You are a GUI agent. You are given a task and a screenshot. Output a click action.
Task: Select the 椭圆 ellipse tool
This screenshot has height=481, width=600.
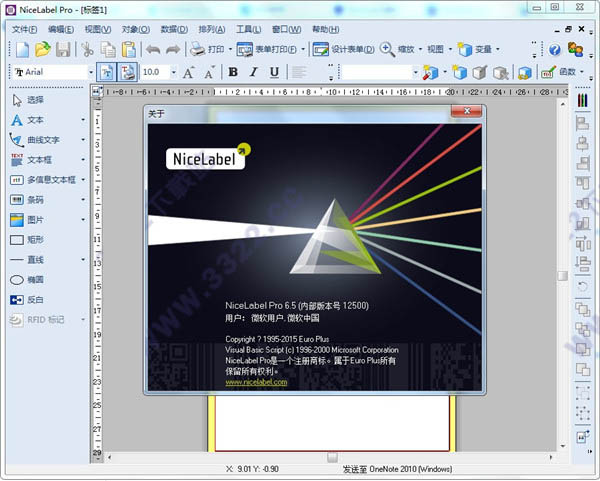(27, 280)
